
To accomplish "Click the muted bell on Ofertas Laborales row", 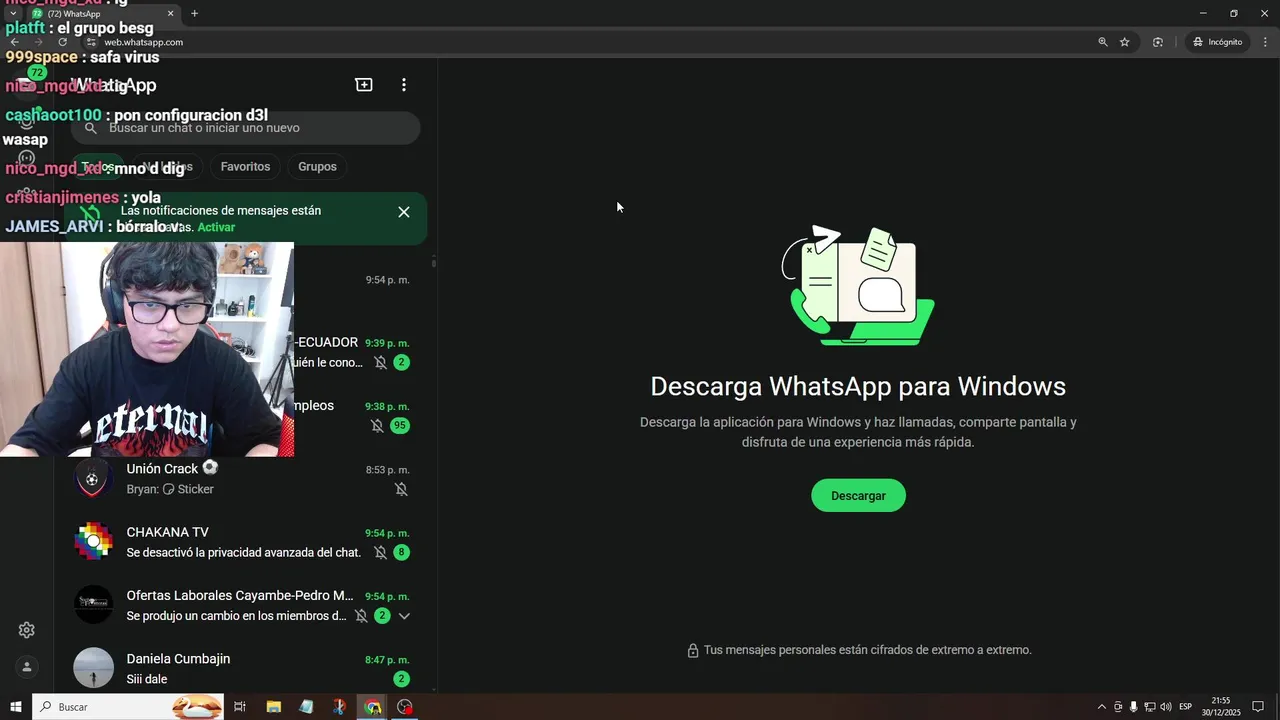I will [x=361, y=616].
